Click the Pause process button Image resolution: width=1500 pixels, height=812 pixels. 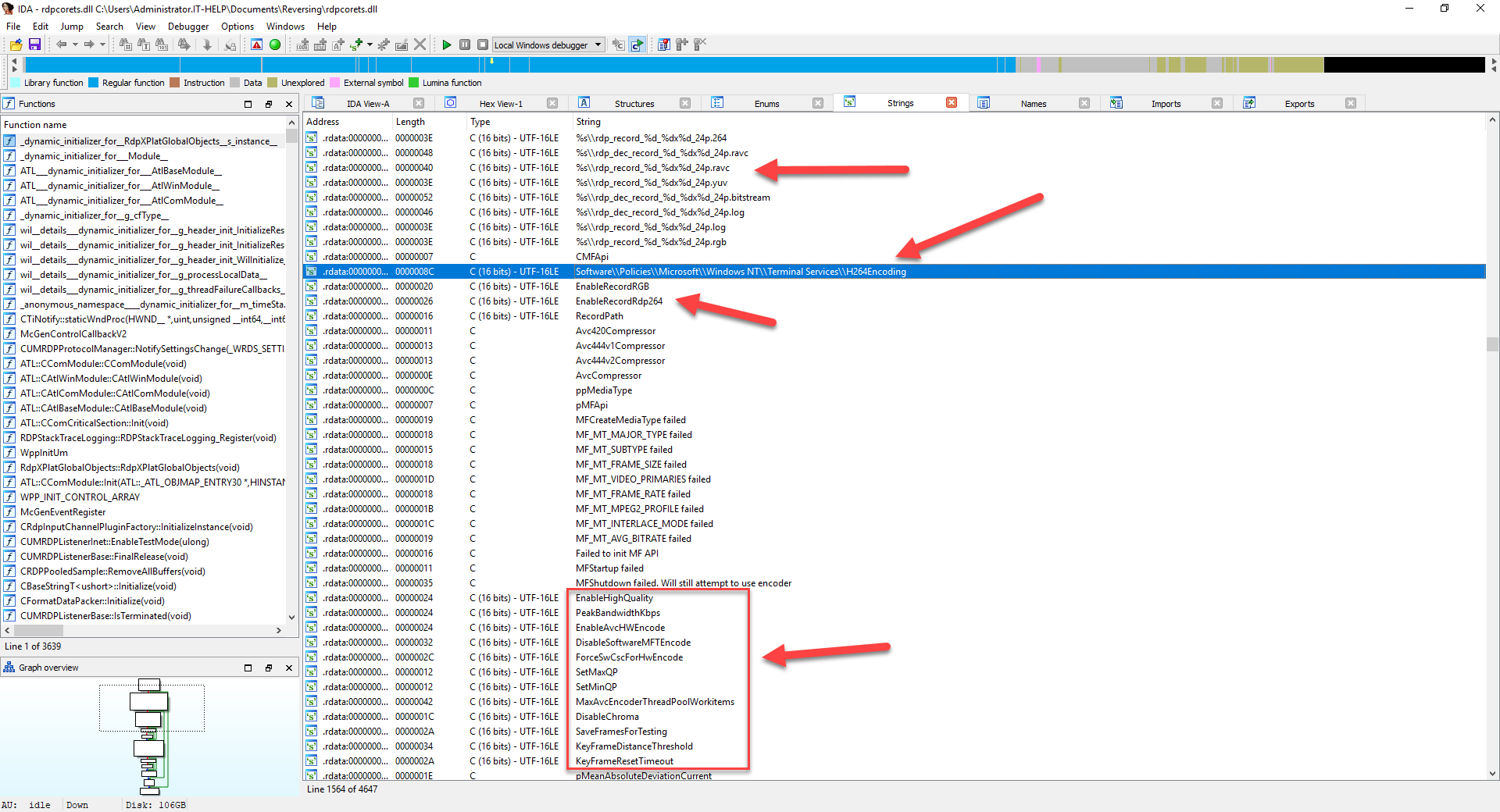pos(465,45)
